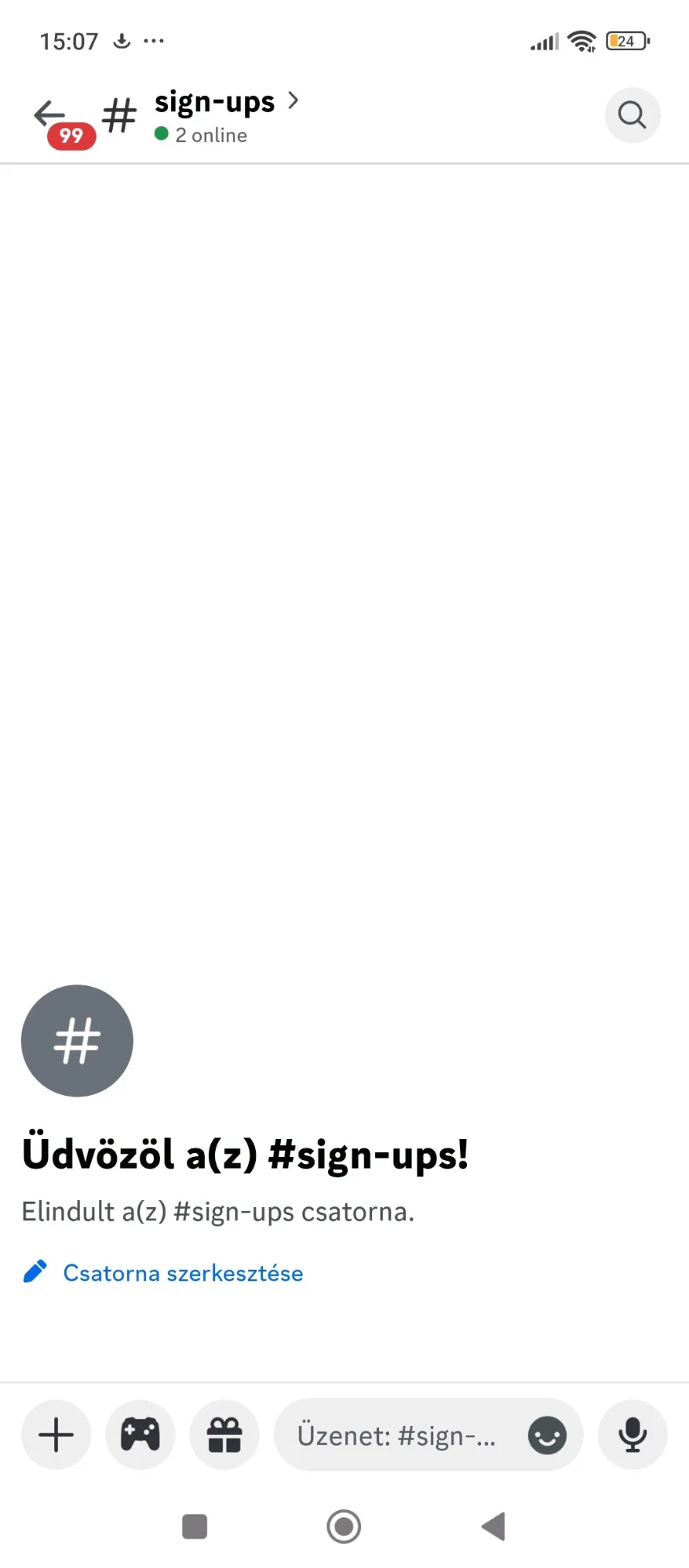Image resolution: width=689 pixels, height=1568 pixels.
Task: Open the search magnifier icon
Action: [x=632, y=115]
